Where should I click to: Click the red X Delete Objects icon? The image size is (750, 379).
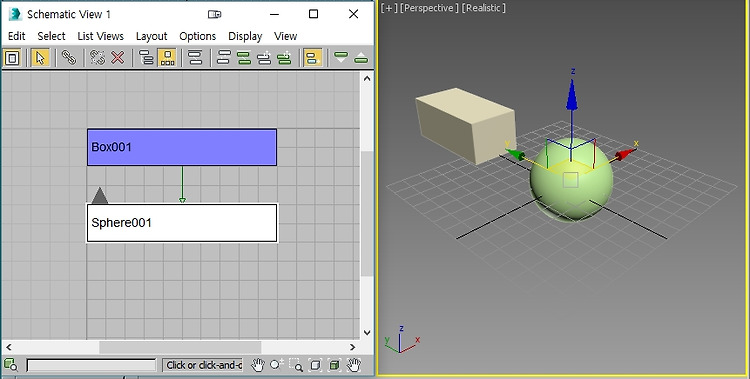tap(118, 58)
